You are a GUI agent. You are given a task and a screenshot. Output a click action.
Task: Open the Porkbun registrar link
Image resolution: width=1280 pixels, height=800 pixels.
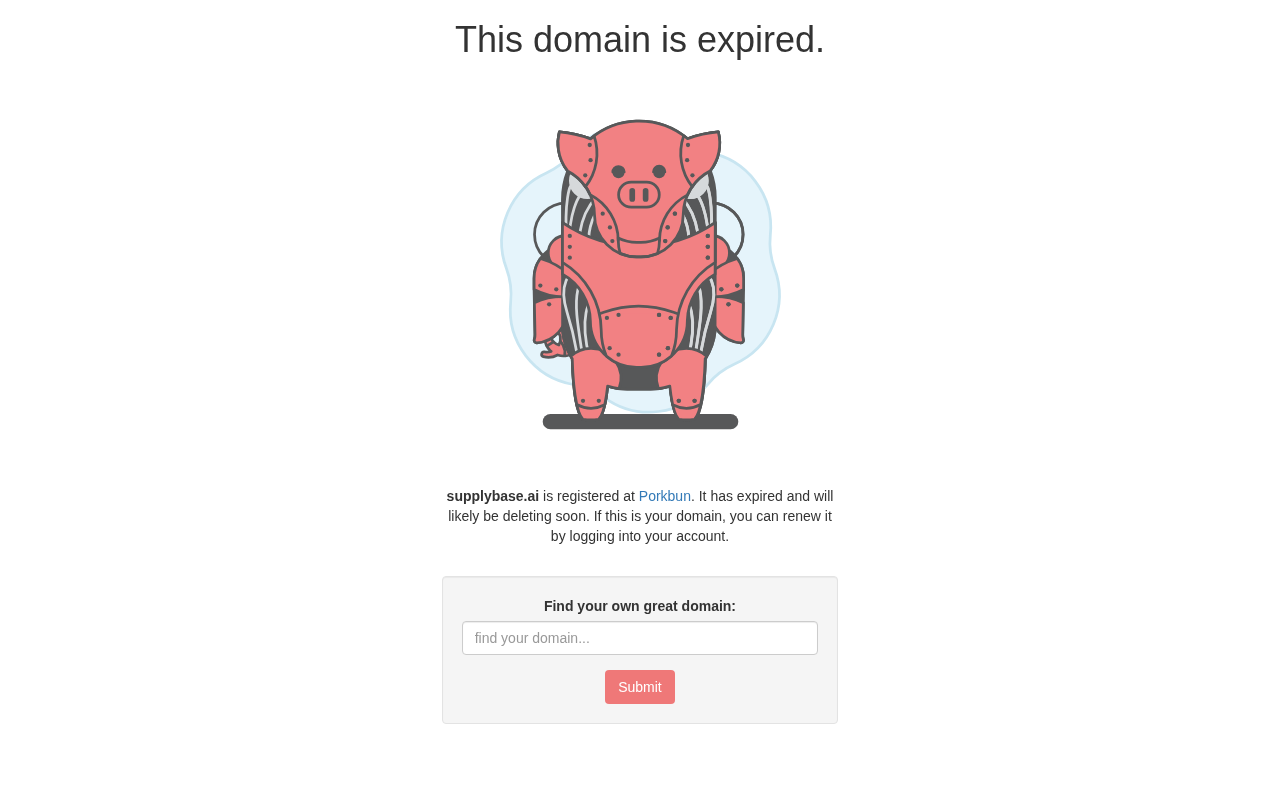point(664,496)
